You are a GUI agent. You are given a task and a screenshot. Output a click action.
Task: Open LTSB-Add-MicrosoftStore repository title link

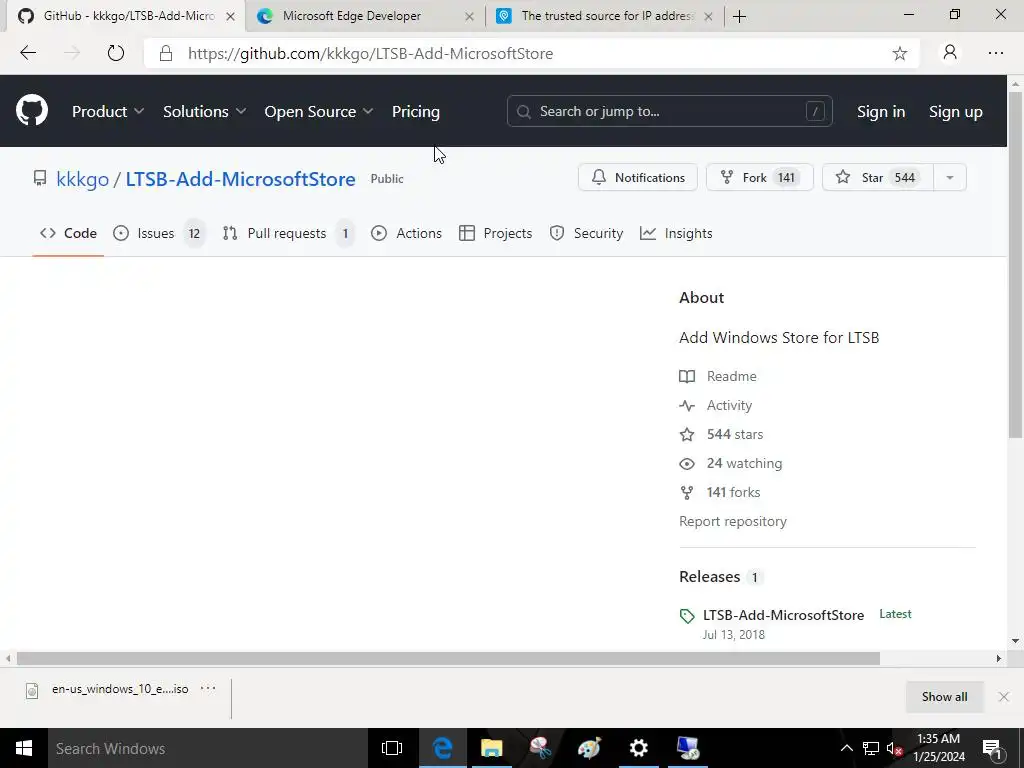240,179
